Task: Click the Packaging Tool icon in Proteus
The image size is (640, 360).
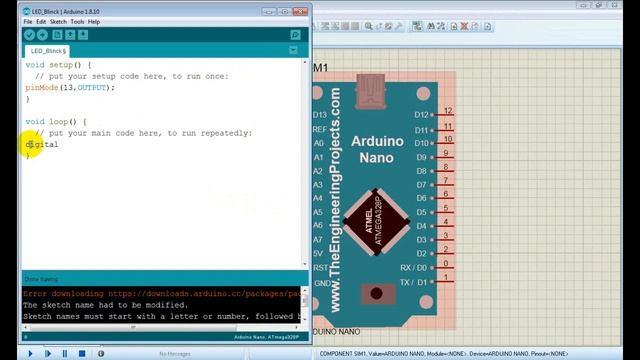Action: tap(389, 27)
